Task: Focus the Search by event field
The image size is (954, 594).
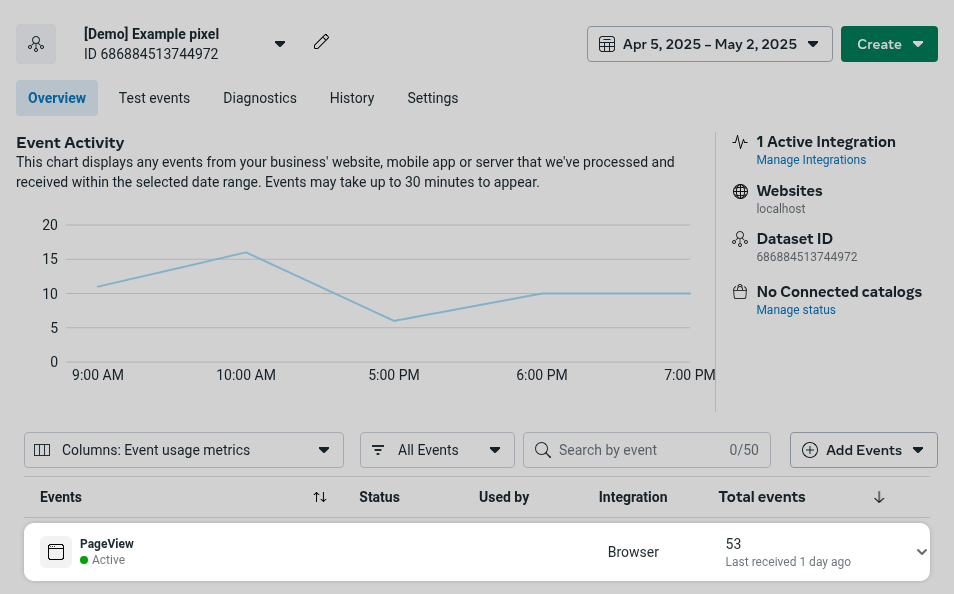Action: coord(647,450)
